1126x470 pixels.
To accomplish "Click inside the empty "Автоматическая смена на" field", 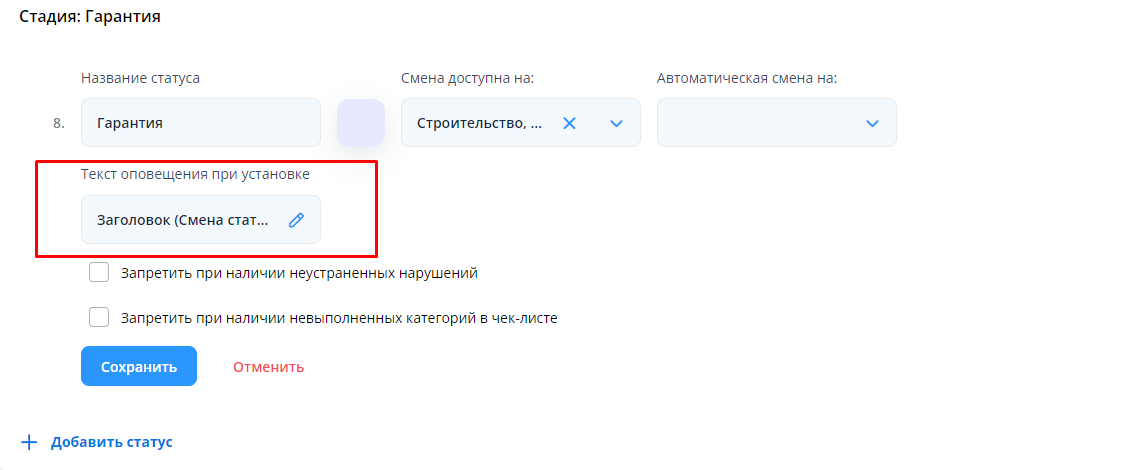I will 756,123.
